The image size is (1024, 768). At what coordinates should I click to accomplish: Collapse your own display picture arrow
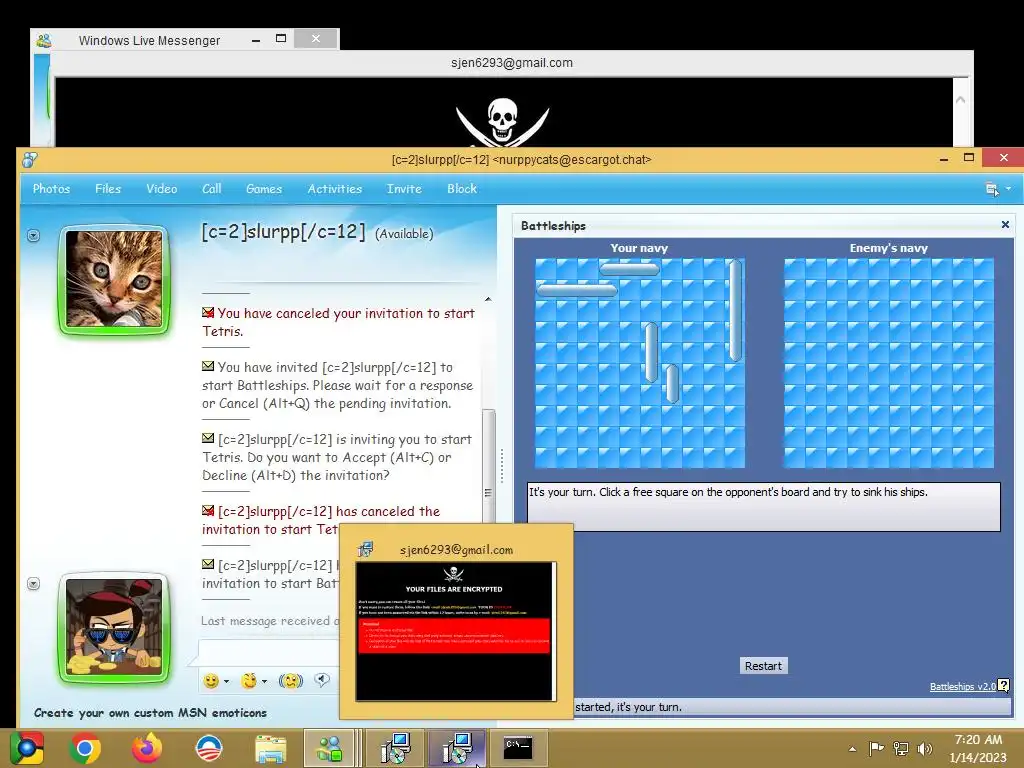(33, 583)
